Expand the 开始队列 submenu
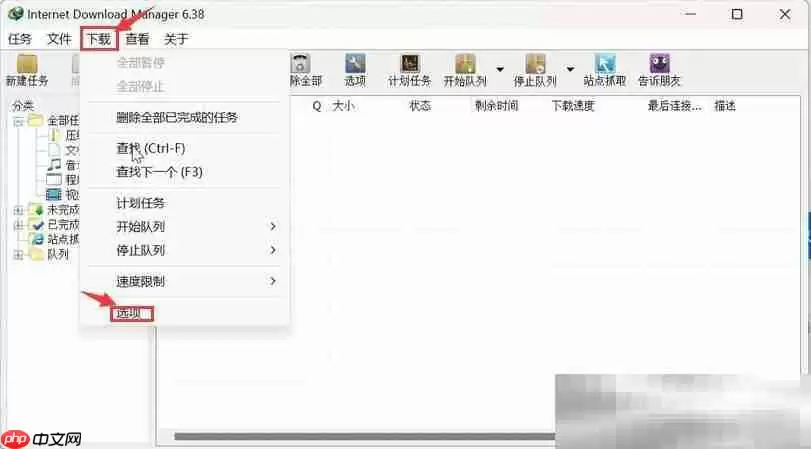 tap(185, 227)
